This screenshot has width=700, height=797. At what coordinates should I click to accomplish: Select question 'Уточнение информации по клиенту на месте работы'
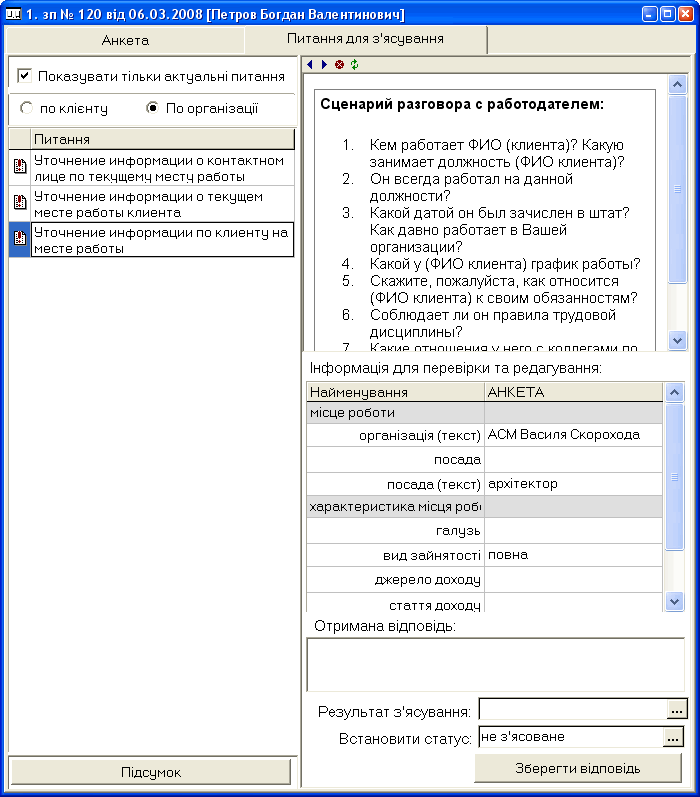point(163,239)
